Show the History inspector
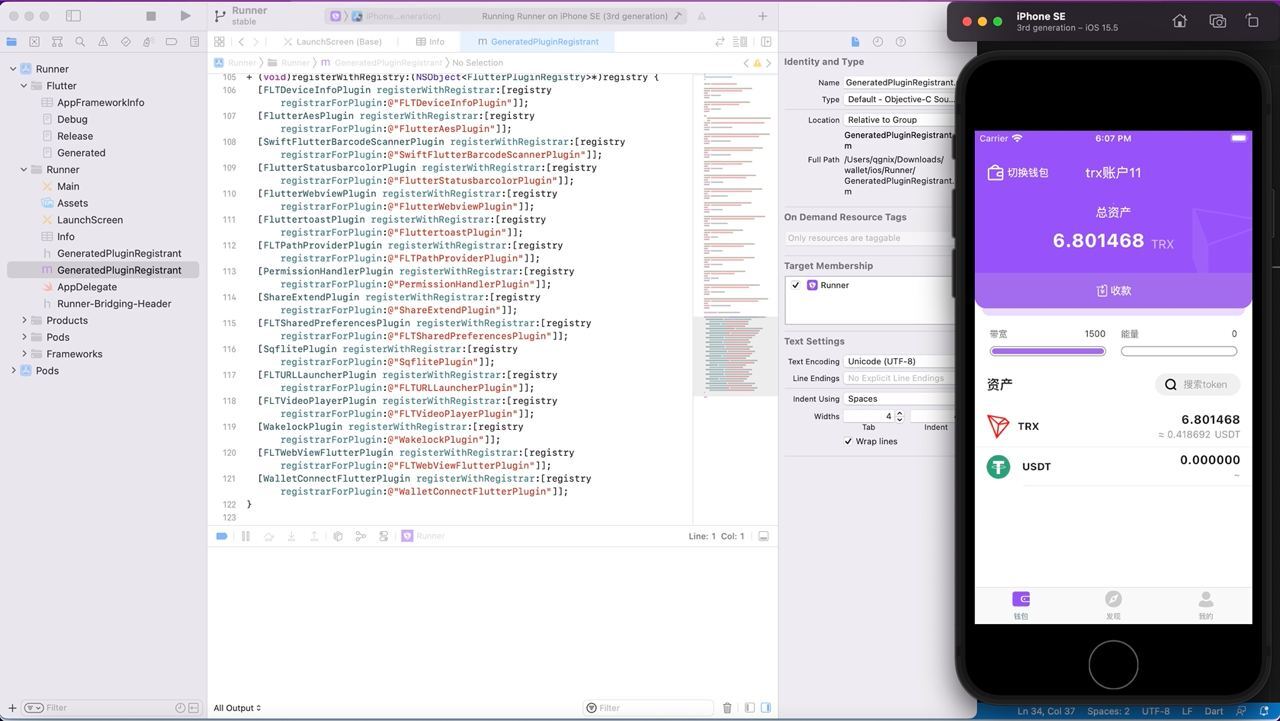The image size is (1280, 721). click(x=878, y=42)
